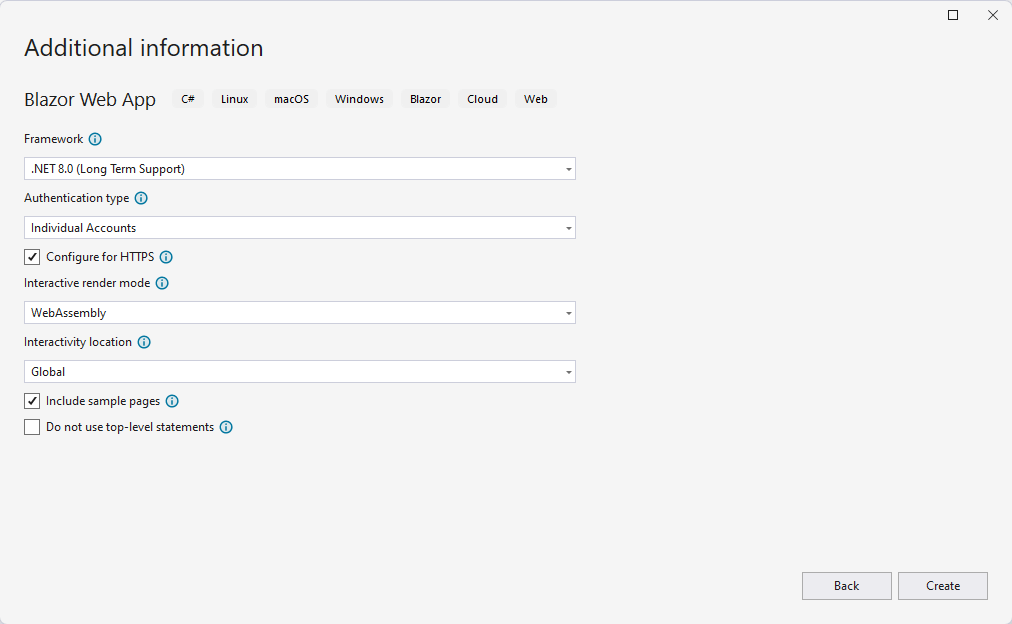1012x624 pixels.
Task: Click the Cloud tag
Action: pyautogui.click(x=482, y=99)
